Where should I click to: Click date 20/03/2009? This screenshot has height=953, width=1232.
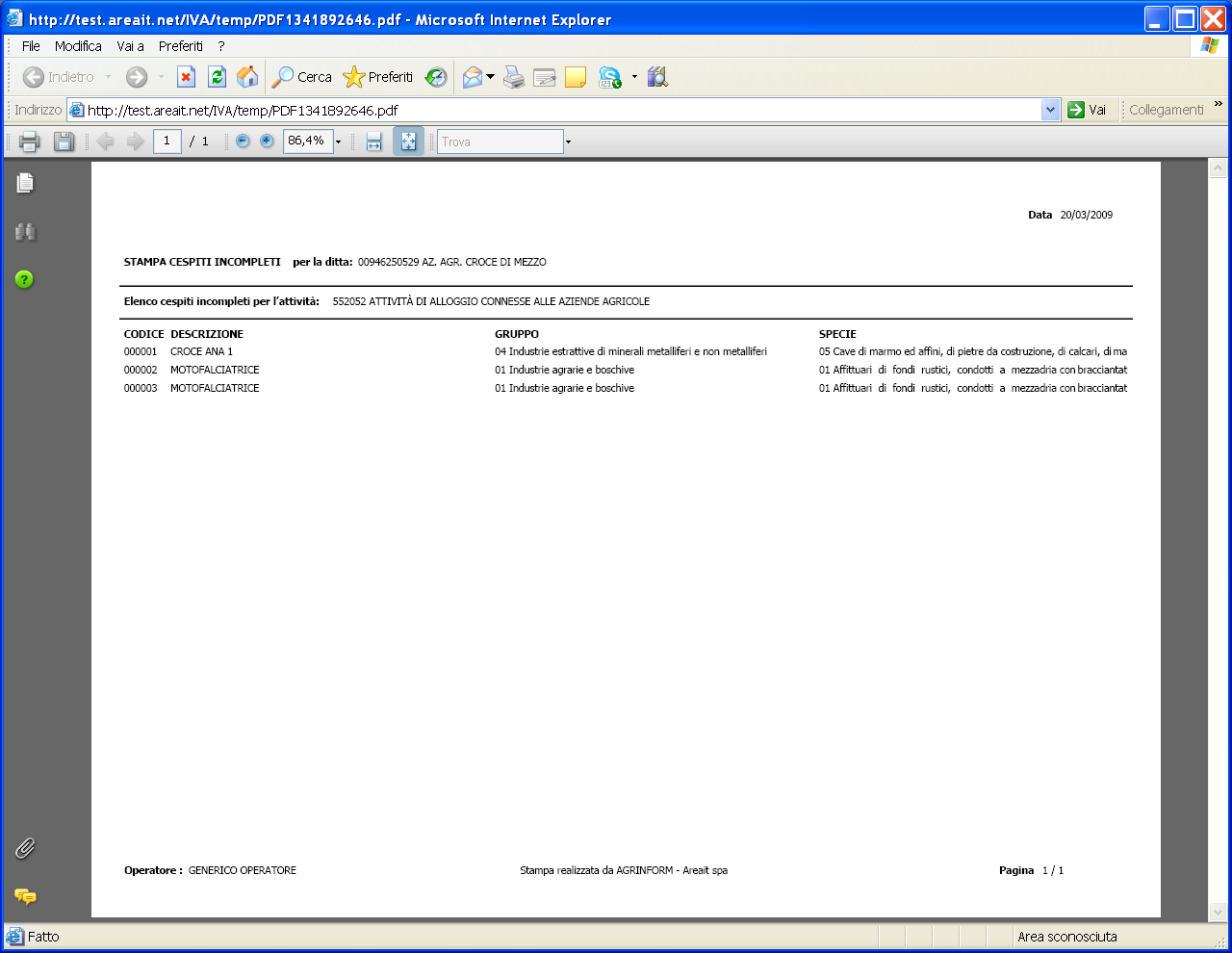1087,216
